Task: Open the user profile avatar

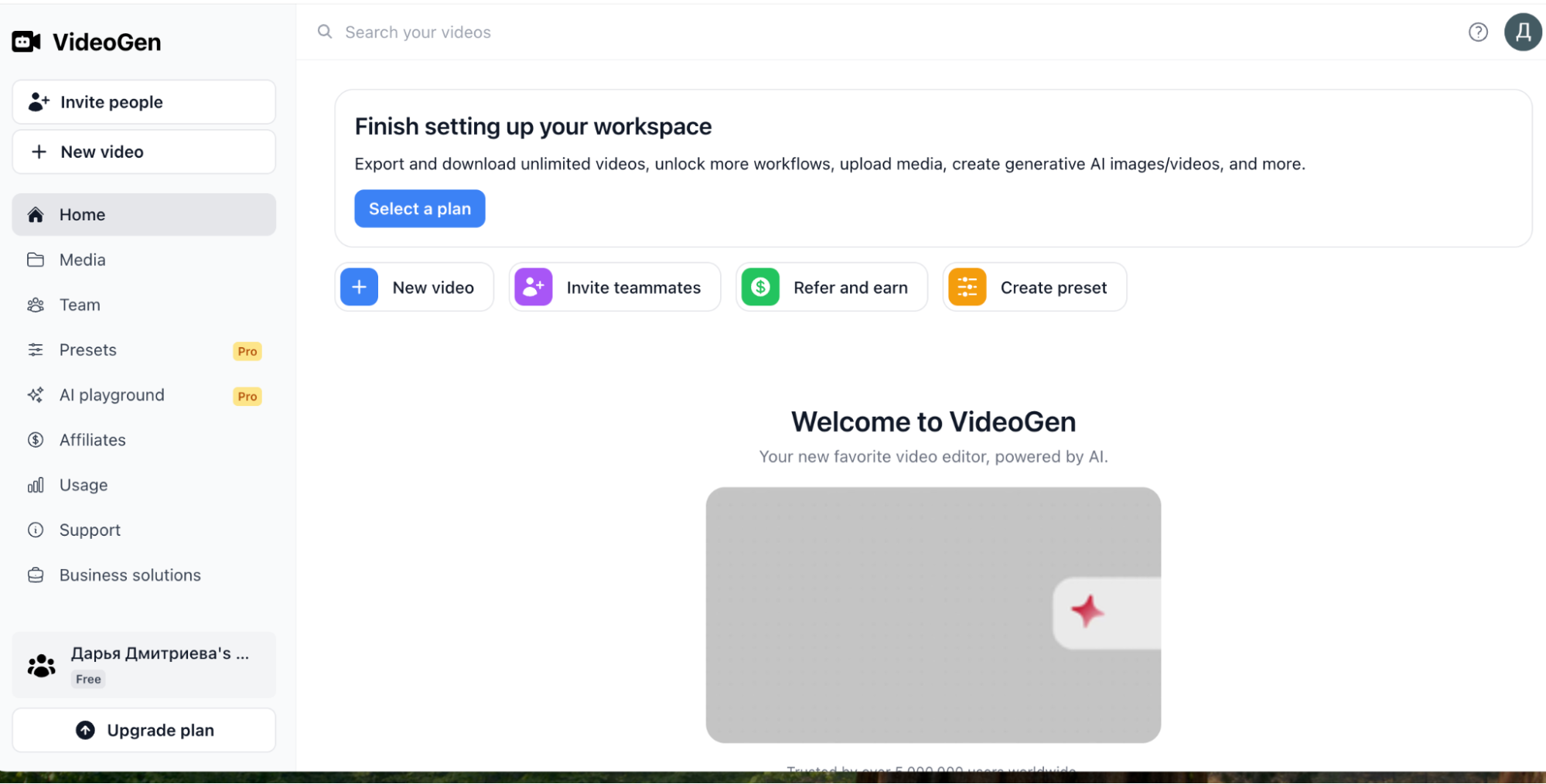Action: point(1522,32)
